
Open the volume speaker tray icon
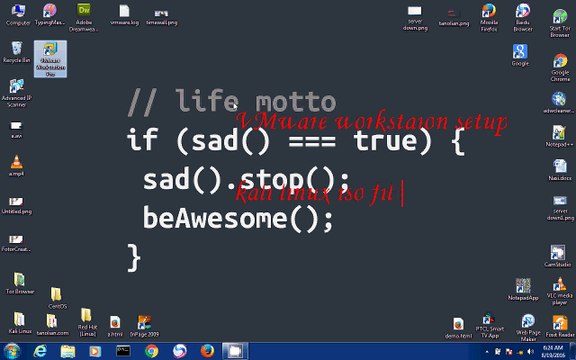pos(530,352)
